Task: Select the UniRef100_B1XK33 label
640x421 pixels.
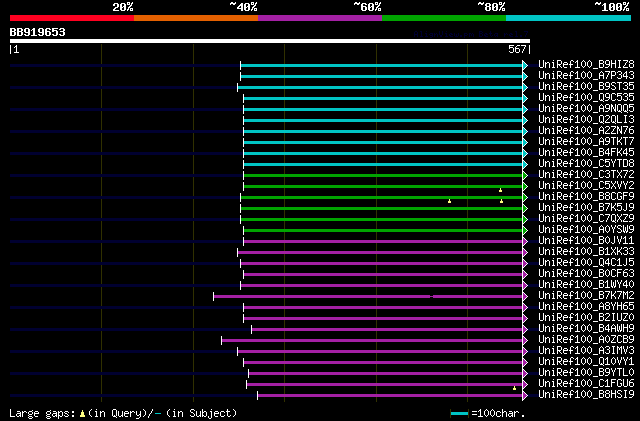Action: [586, 252]
